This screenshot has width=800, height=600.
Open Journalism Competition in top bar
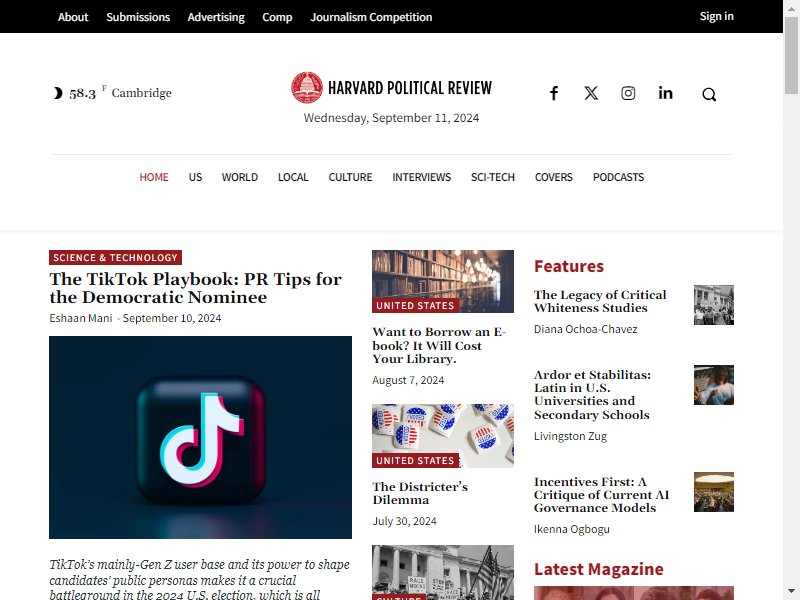(x=371, y=17)
